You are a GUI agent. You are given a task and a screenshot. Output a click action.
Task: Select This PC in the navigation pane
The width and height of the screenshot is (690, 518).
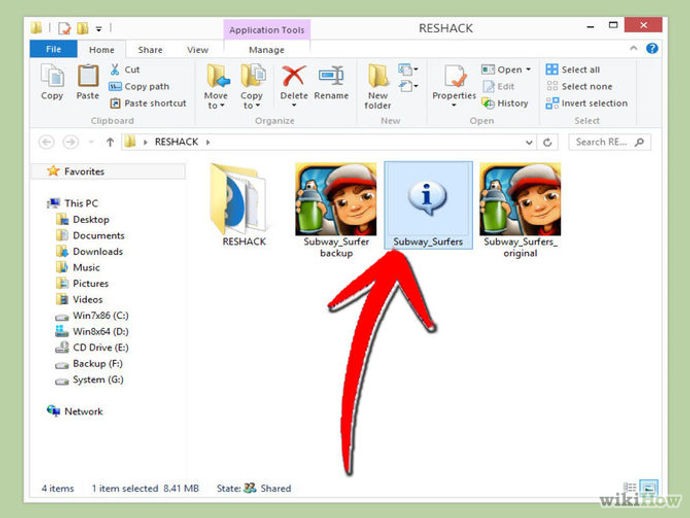click(81, 203)
